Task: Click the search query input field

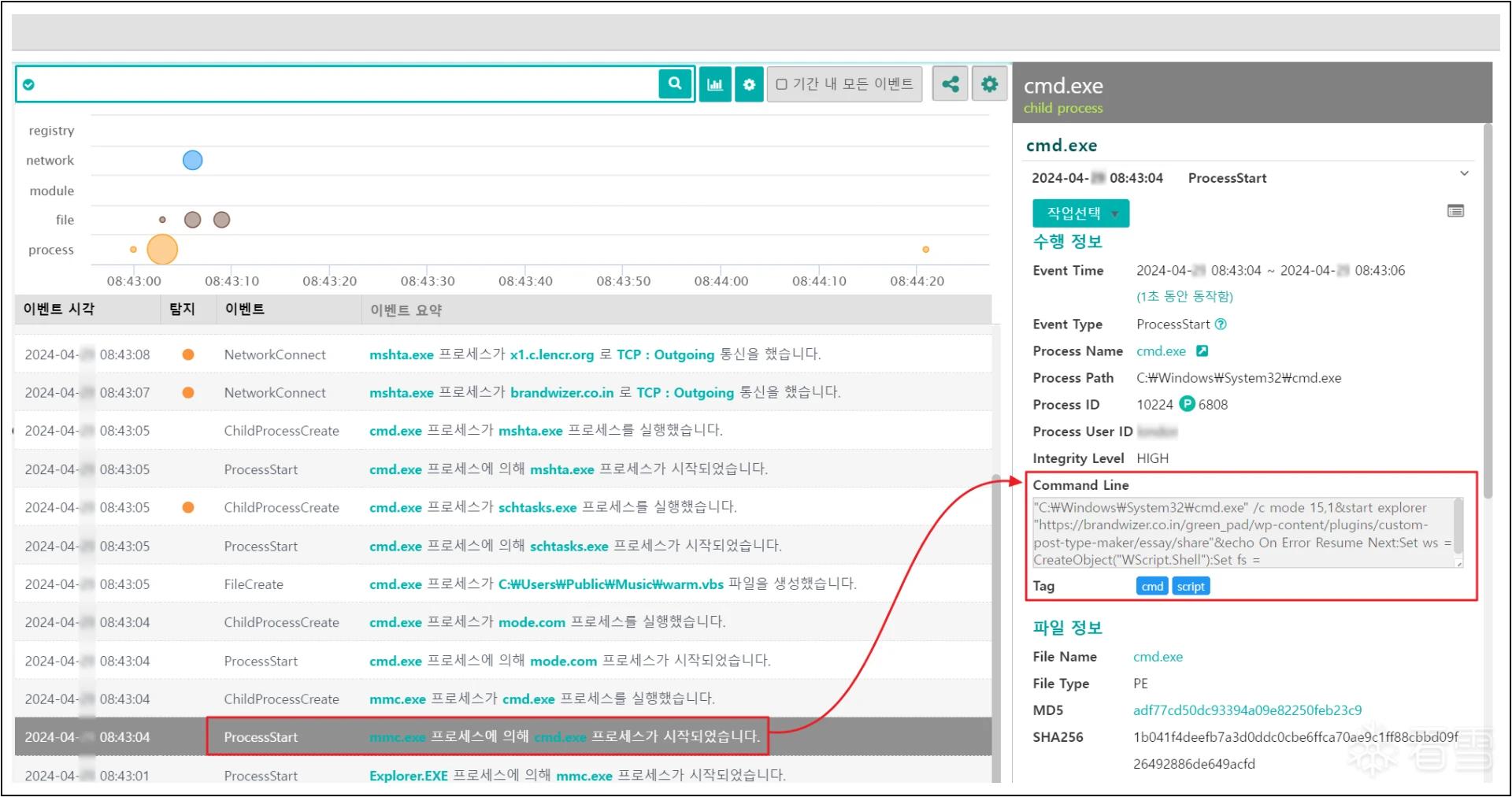Action: pos(346,84)
